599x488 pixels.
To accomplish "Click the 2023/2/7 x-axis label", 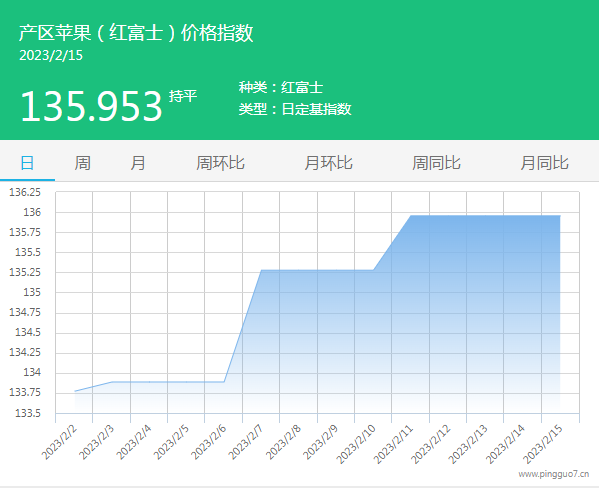I will coord(246,443).
